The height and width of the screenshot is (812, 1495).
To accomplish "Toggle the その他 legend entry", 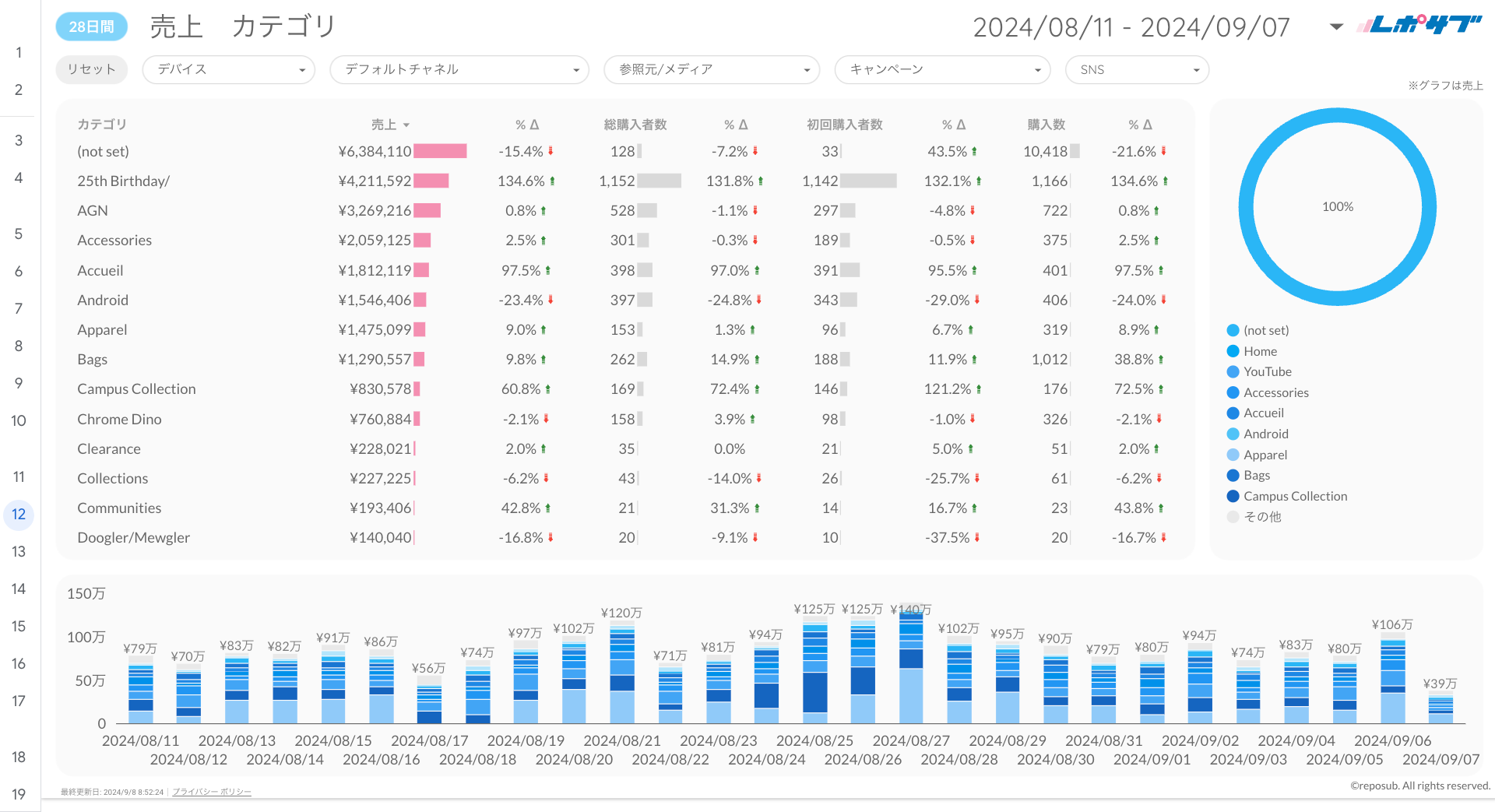I will pyautogui.click(x=1261, y=517).
